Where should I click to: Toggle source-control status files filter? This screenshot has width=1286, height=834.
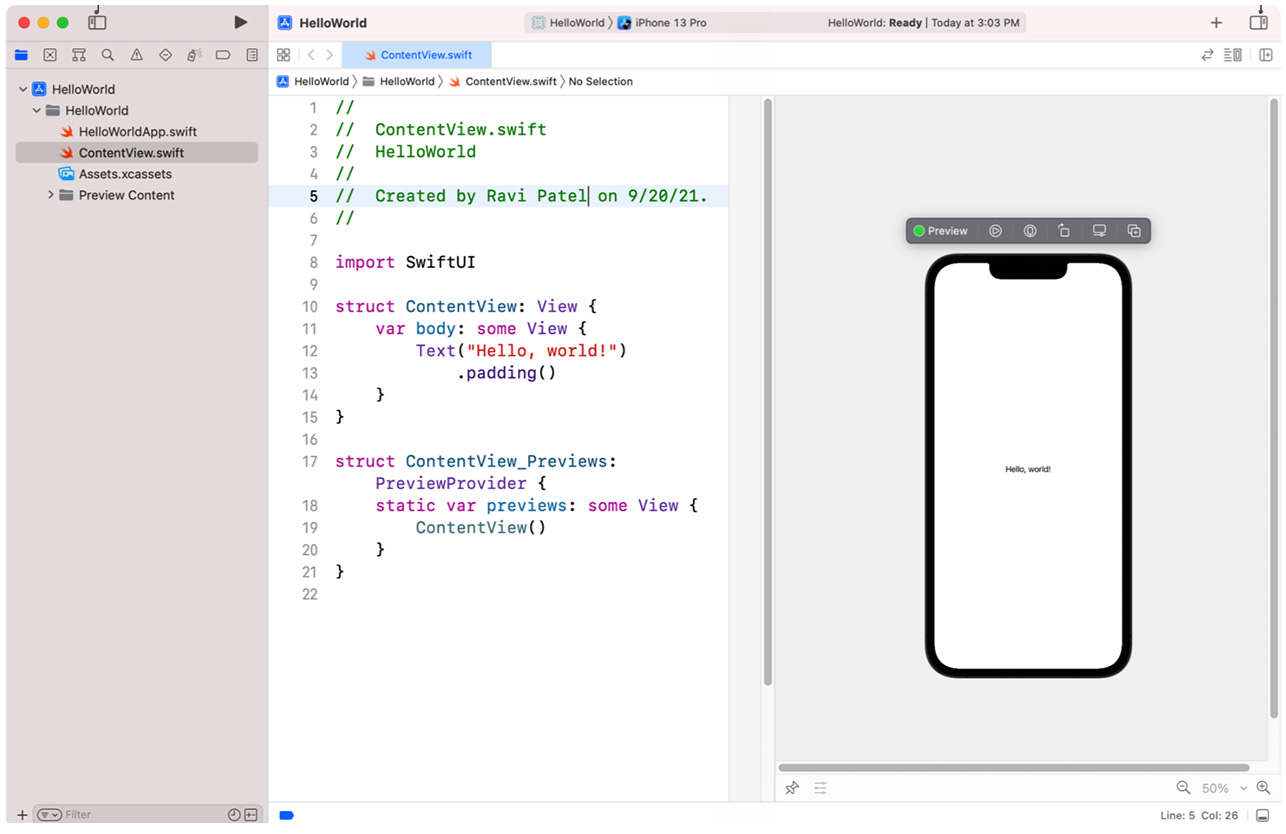(250, 815)
